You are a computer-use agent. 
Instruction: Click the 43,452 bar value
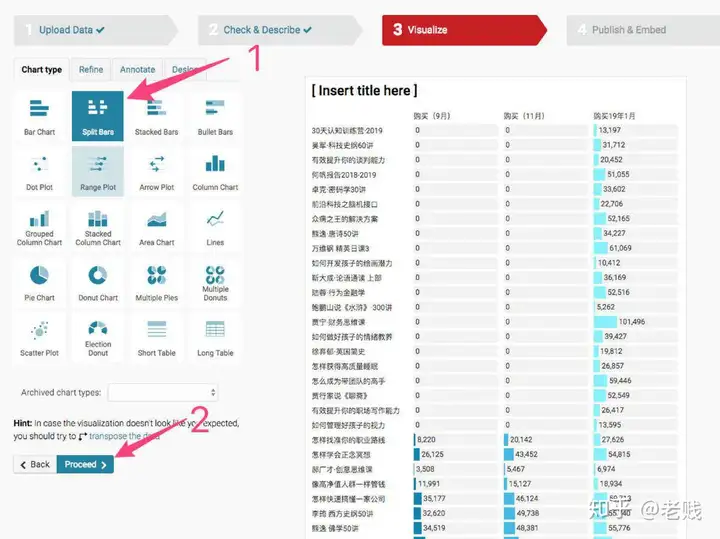coord(526,455)
